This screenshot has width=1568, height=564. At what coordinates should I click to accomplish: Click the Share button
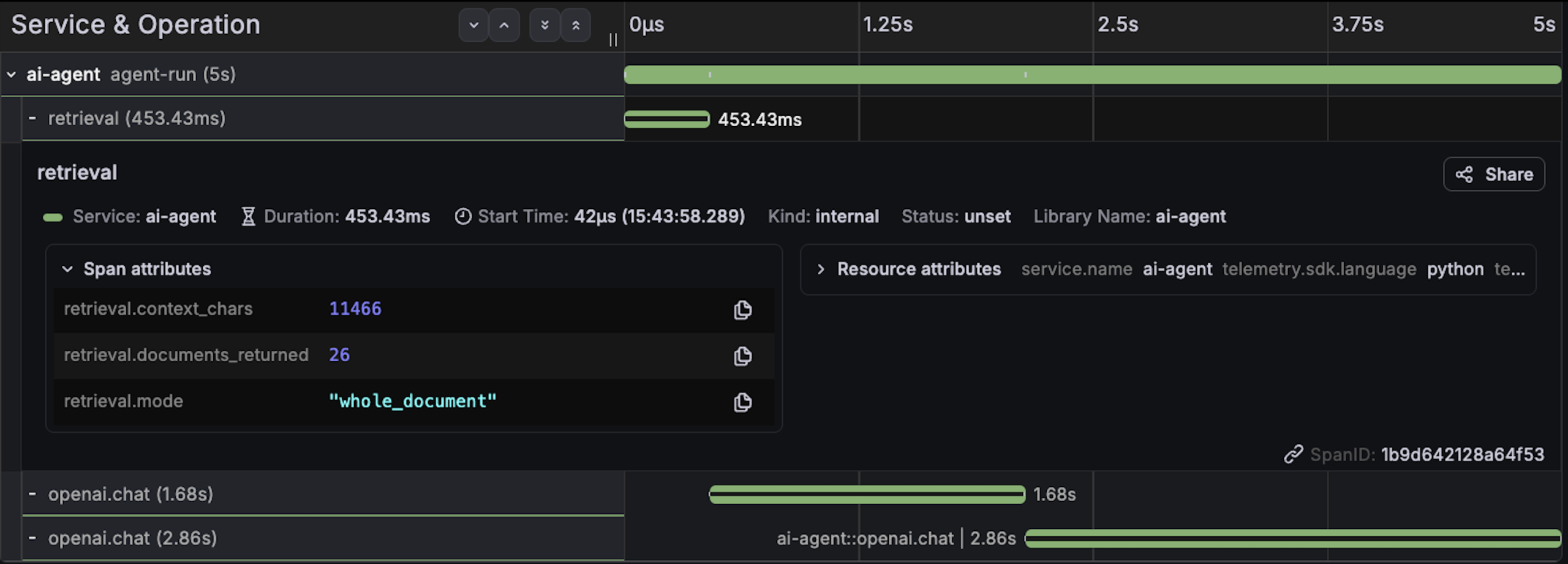pos(1494,175)
